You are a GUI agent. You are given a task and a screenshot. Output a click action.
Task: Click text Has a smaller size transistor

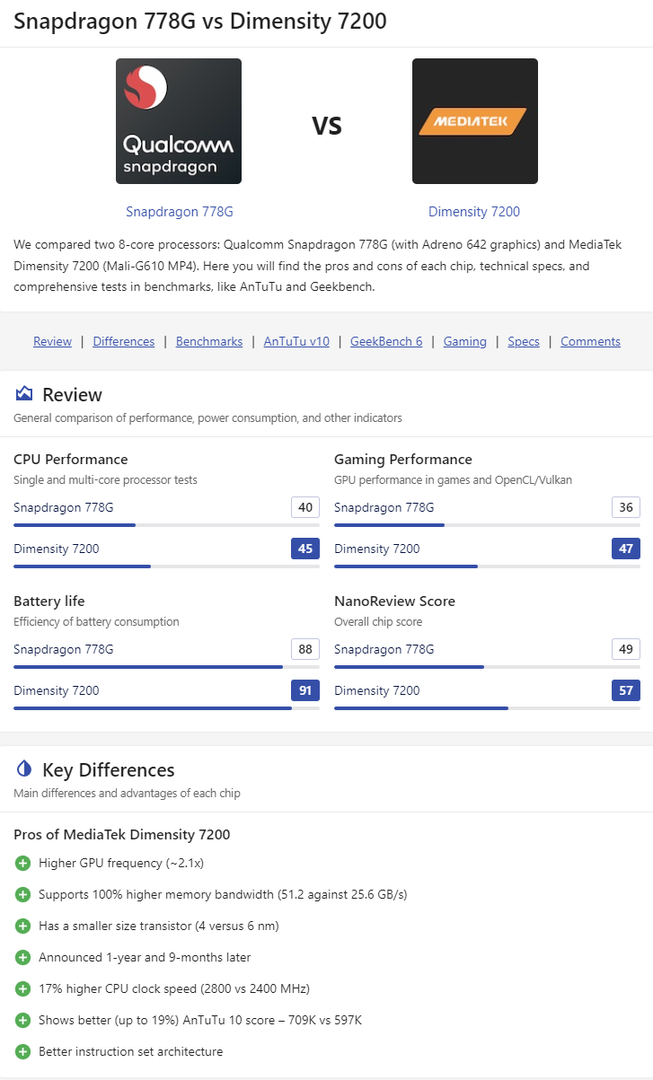159,926
